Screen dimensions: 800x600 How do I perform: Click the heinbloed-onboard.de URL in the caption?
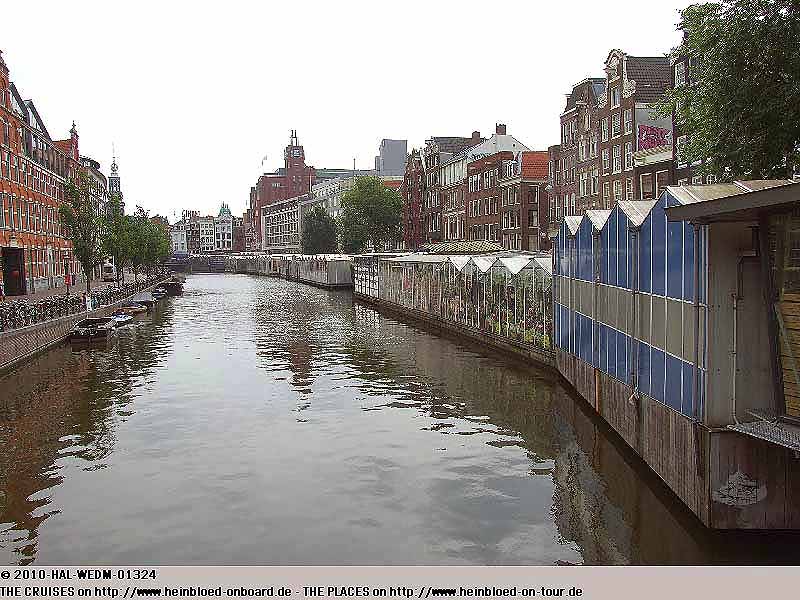(193, 592)
